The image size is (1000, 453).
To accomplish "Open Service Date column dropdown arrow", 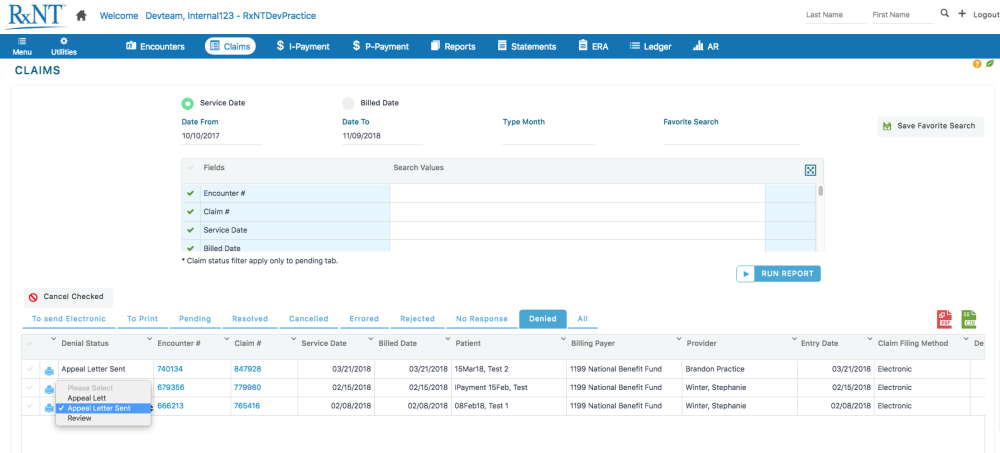I will pos(370,339).
